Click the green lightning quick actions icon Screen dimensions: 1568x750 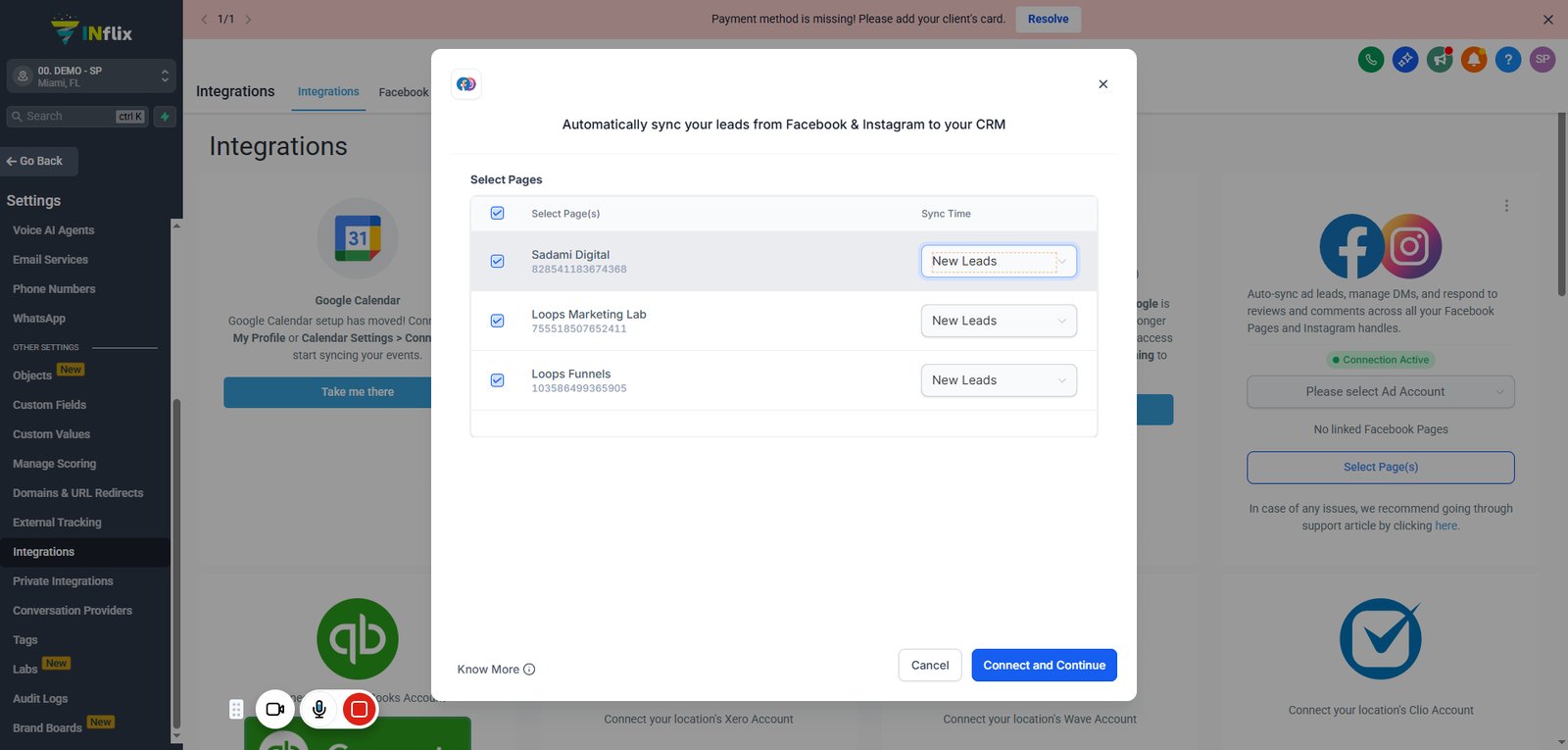165,117
